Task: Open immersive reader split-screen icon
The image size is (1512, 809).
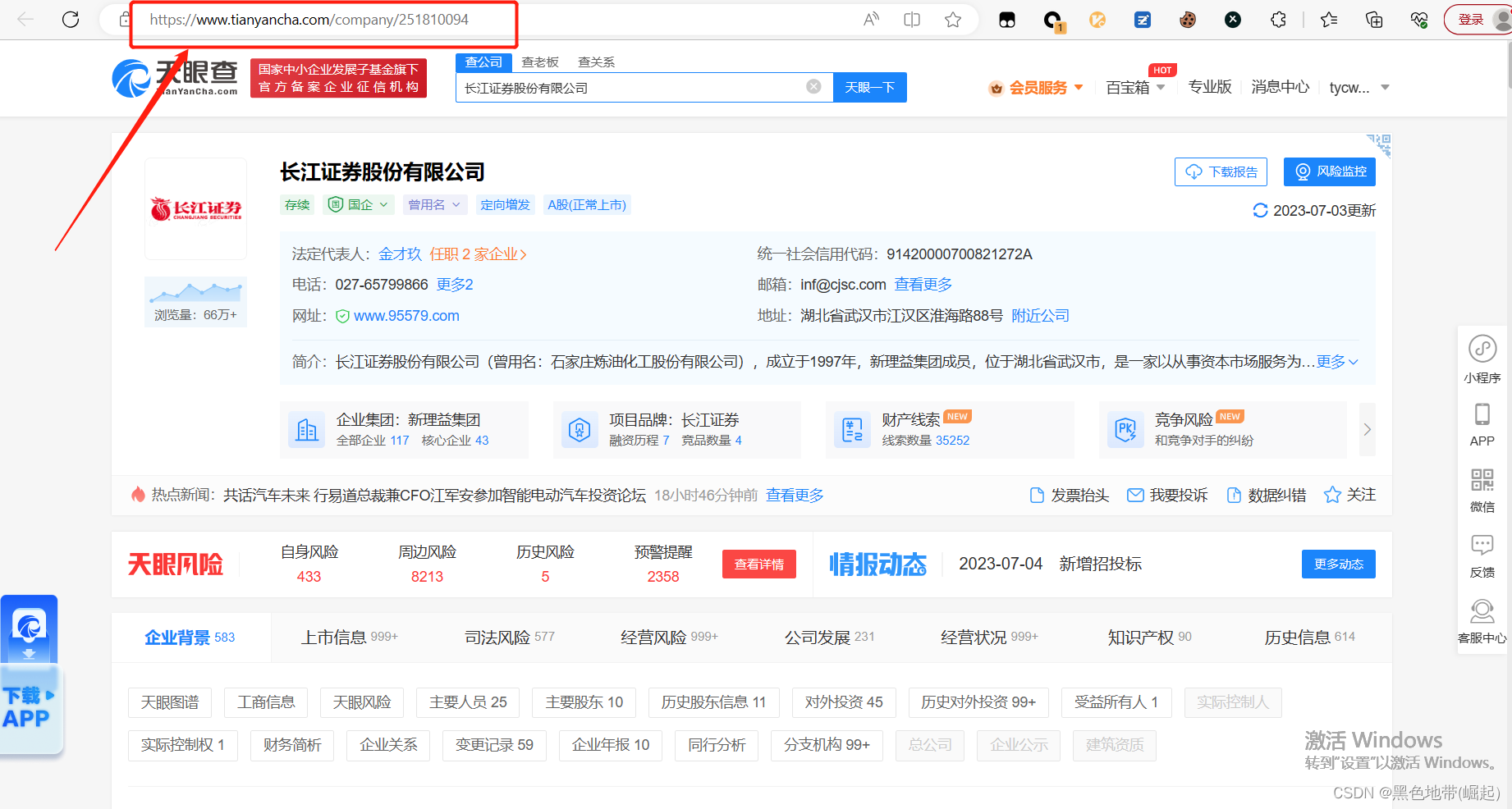Action: point(912,20)
